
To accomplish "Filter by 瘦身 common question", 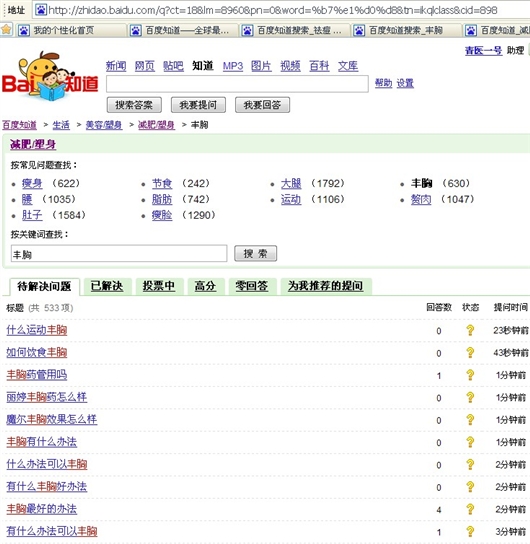I will click(x=32, y=183).
